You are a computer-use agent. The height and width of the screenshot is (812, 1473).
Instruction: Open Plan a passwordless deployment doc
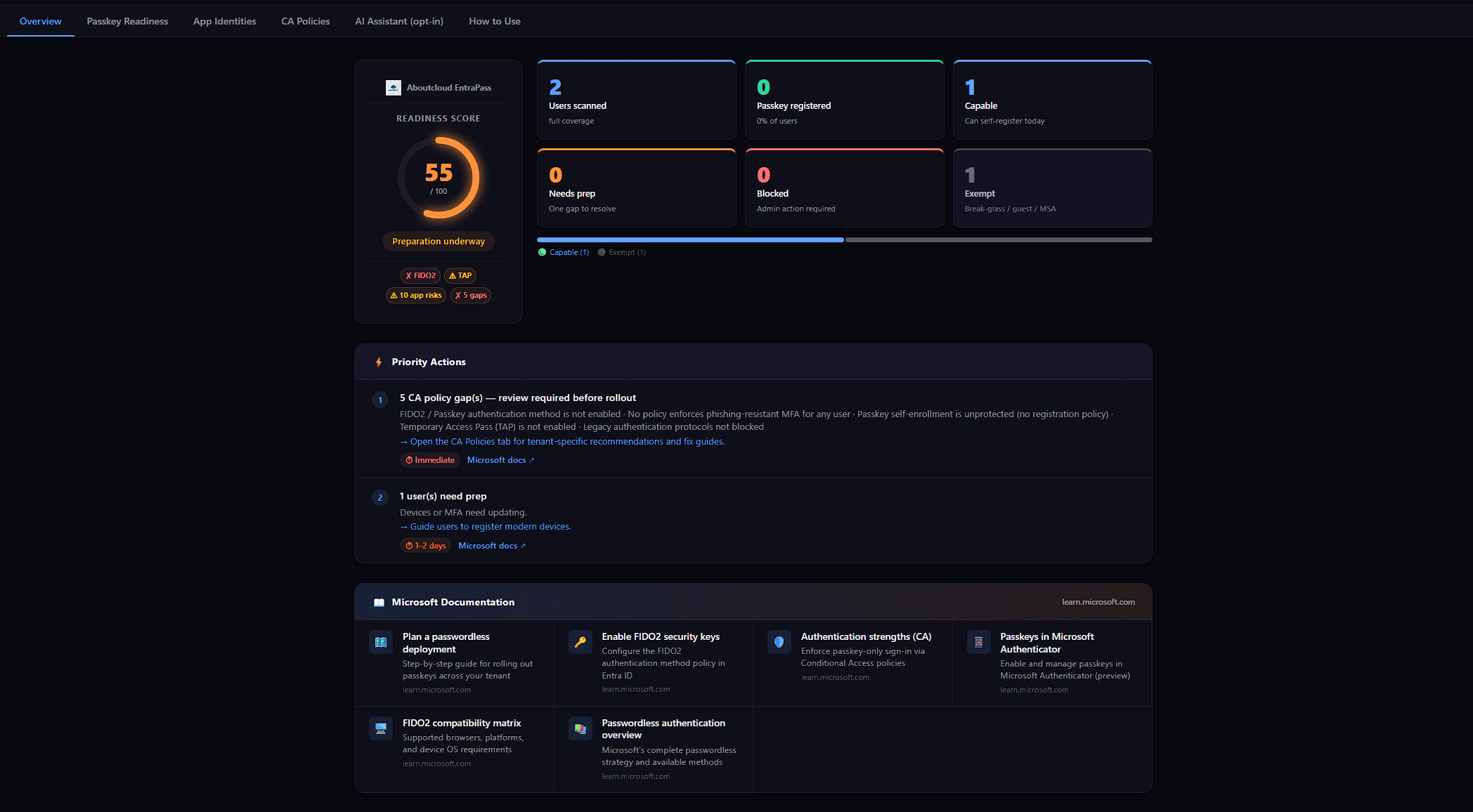point(454,662)
